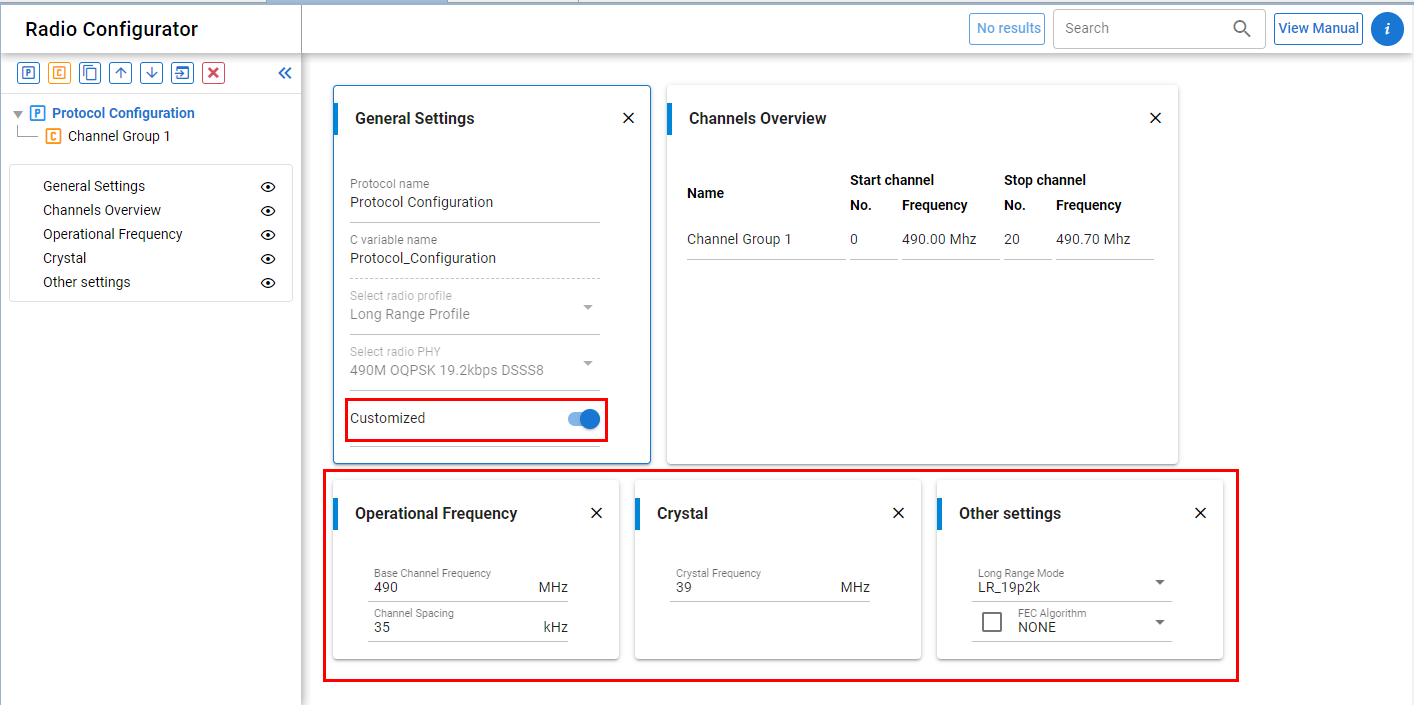The width and height of the screenshot is (1414, 705).
Task: Click the Operational Frequency card heading
Action: pyautogui.click(x=436, y=513)
